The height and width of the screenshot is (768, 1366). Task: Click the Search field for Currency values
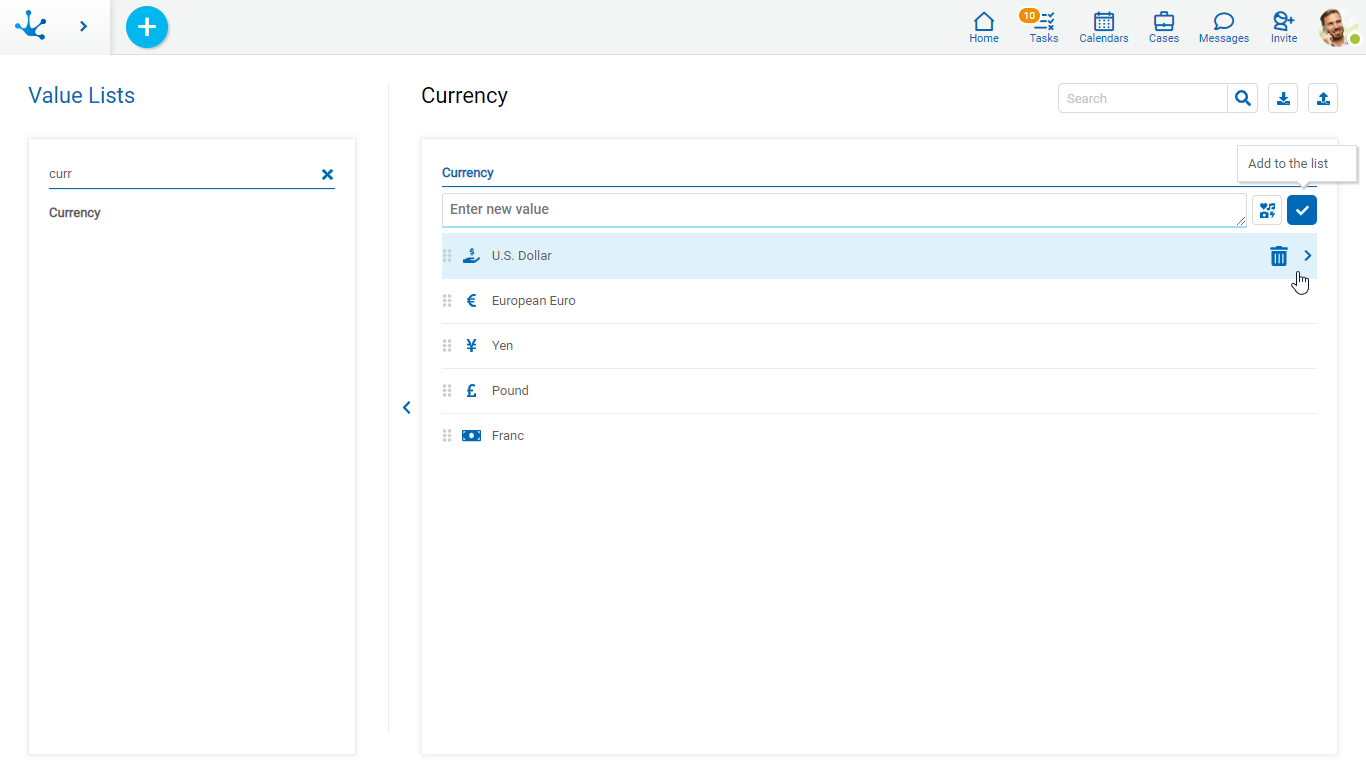pyautogui.click(x=1143, y=98)
